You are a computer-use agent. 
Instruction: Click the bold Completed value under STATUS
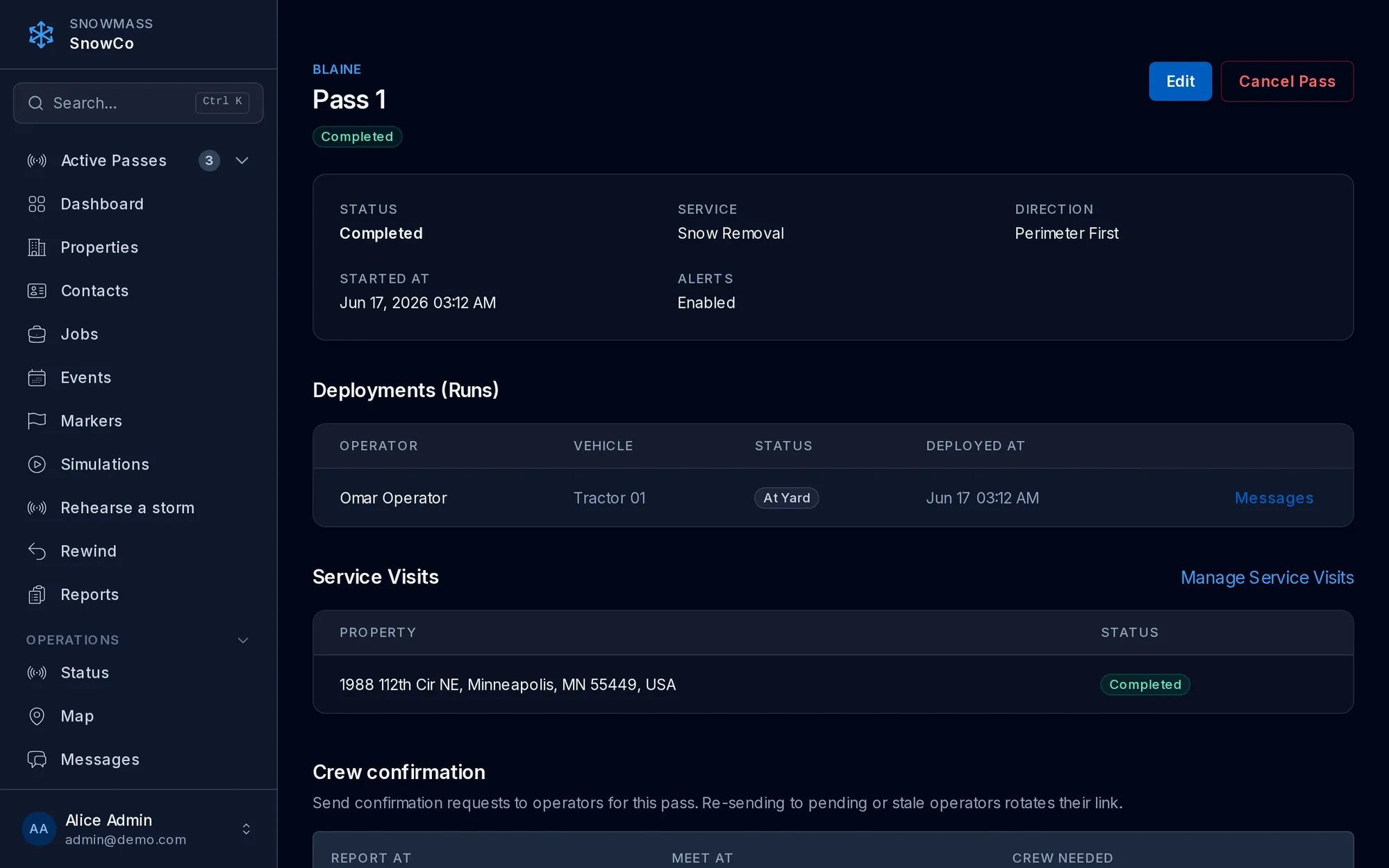[381, 233]
